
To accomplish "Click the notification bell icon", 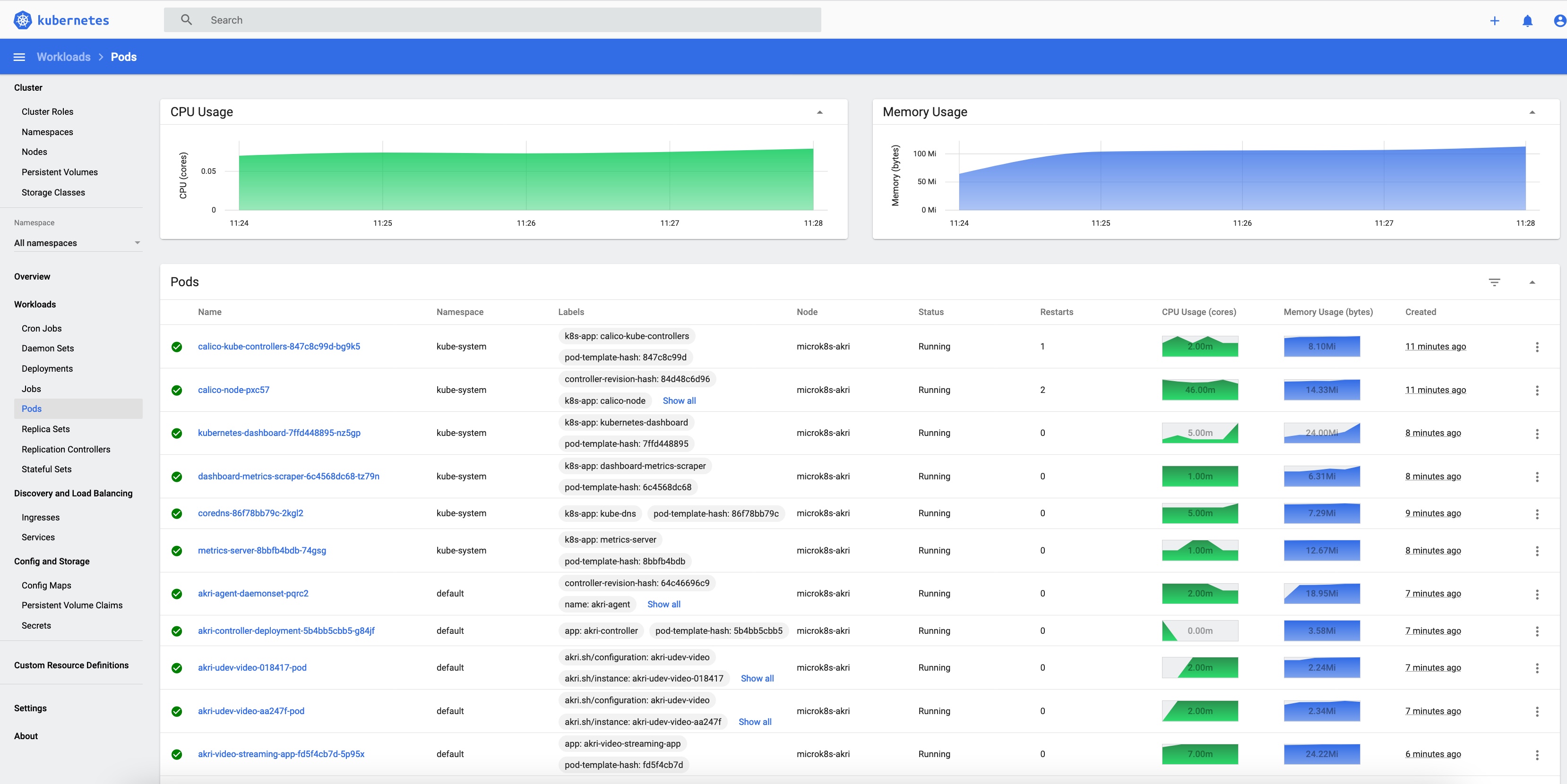I will pyautogui.click(x=1528, y=19).
